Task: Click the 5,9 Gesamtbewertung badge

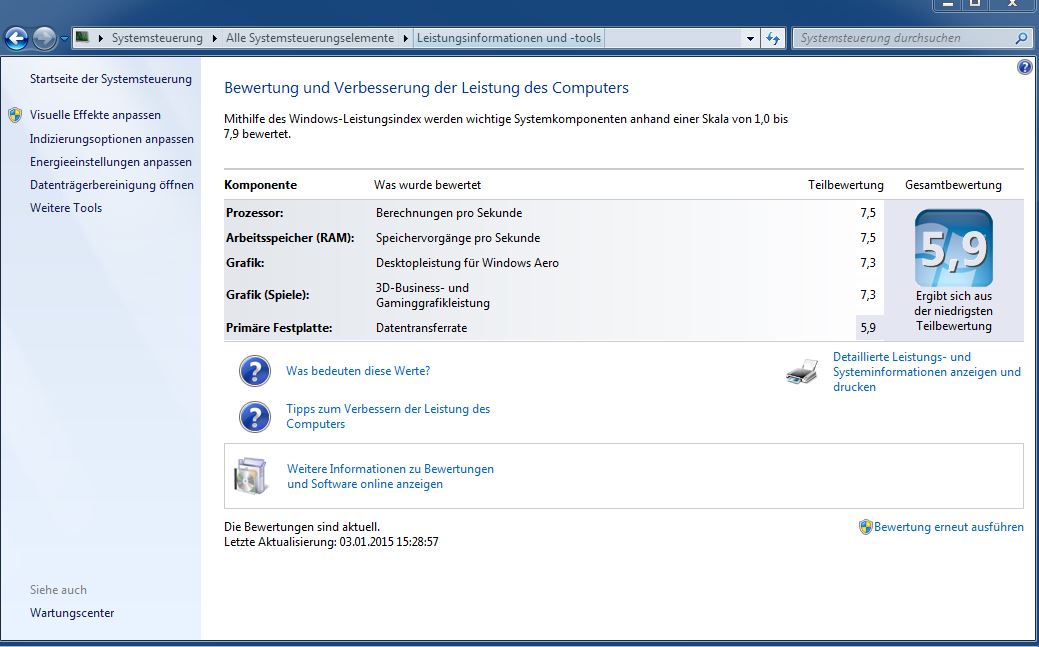Action: click(x=954, y=248)
